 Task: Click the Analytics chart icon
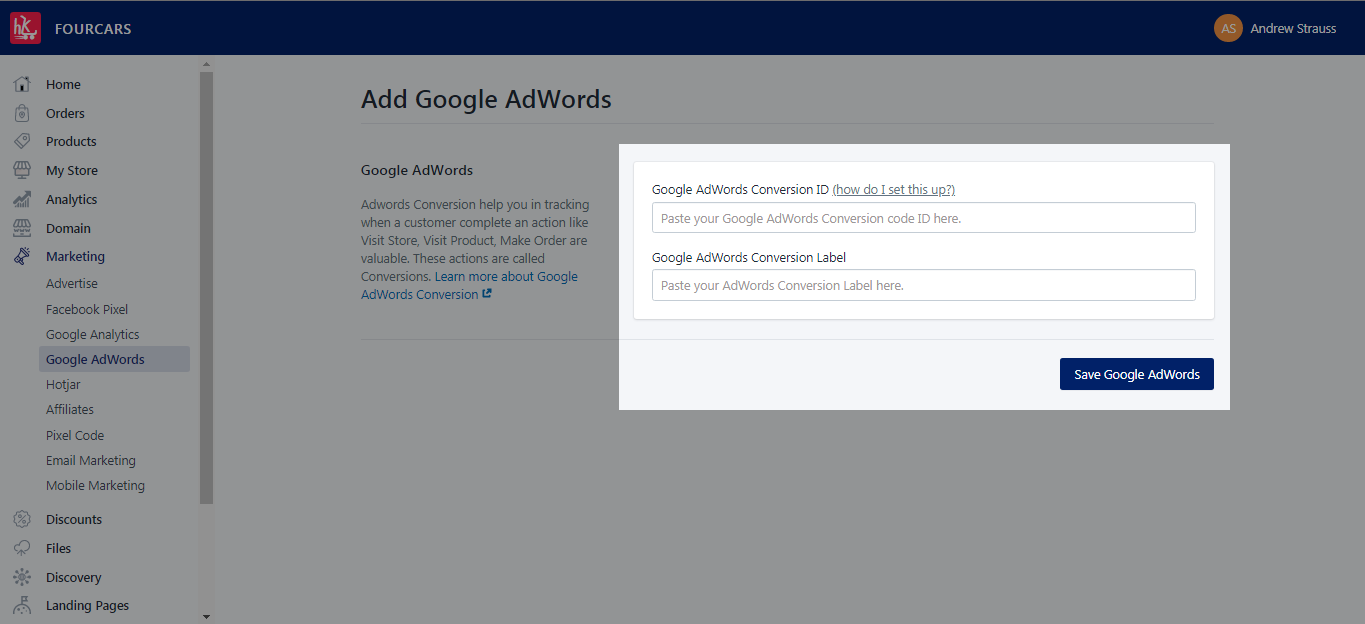[x=22, y=199]
